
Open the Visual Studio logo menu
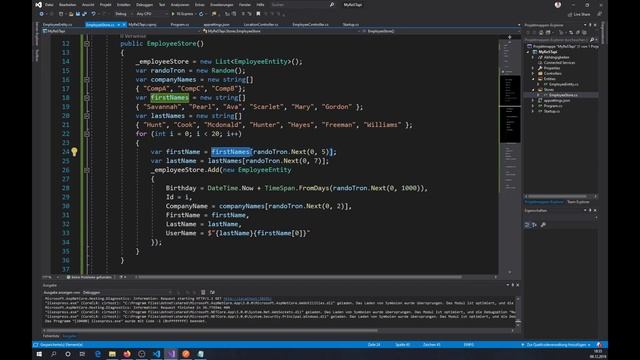click(x=38, y=4)
